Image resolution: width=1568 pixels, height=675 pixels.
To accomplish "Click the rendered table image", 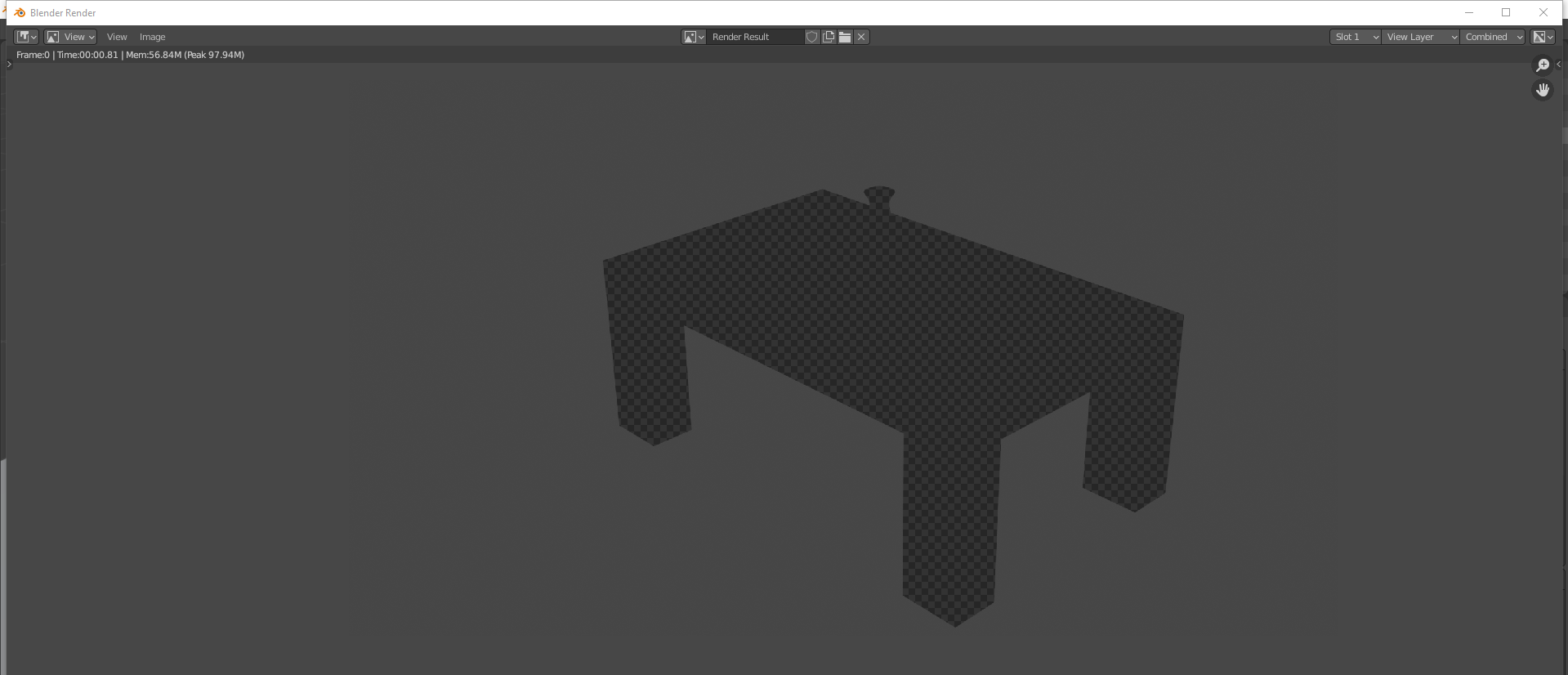I will click(x=893, y=406).
